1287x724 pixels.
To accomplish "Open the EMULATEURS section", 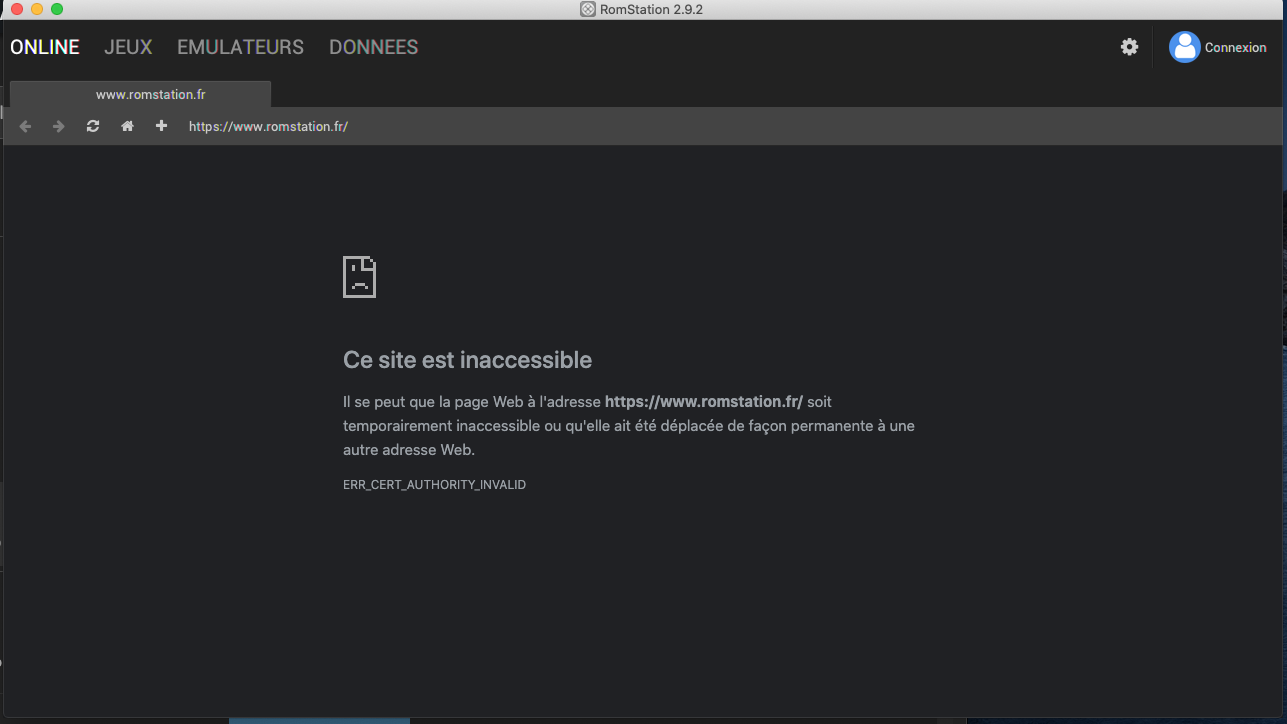I will pos(240,47).
